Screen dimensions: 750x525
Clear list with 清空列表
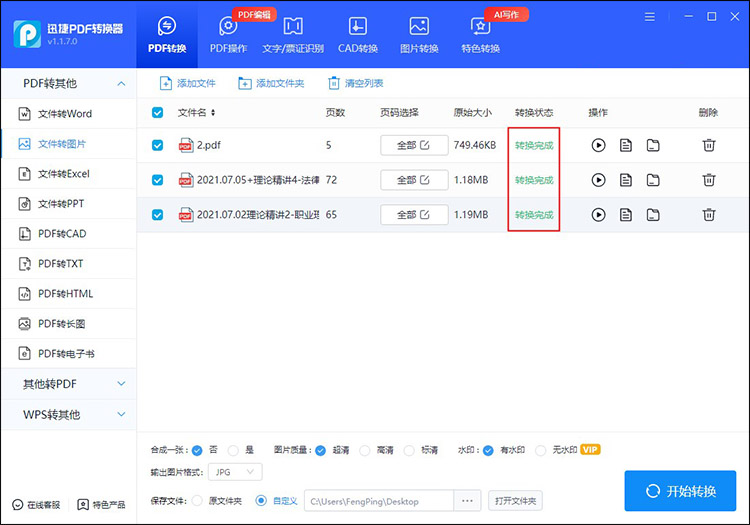(356, 83)
